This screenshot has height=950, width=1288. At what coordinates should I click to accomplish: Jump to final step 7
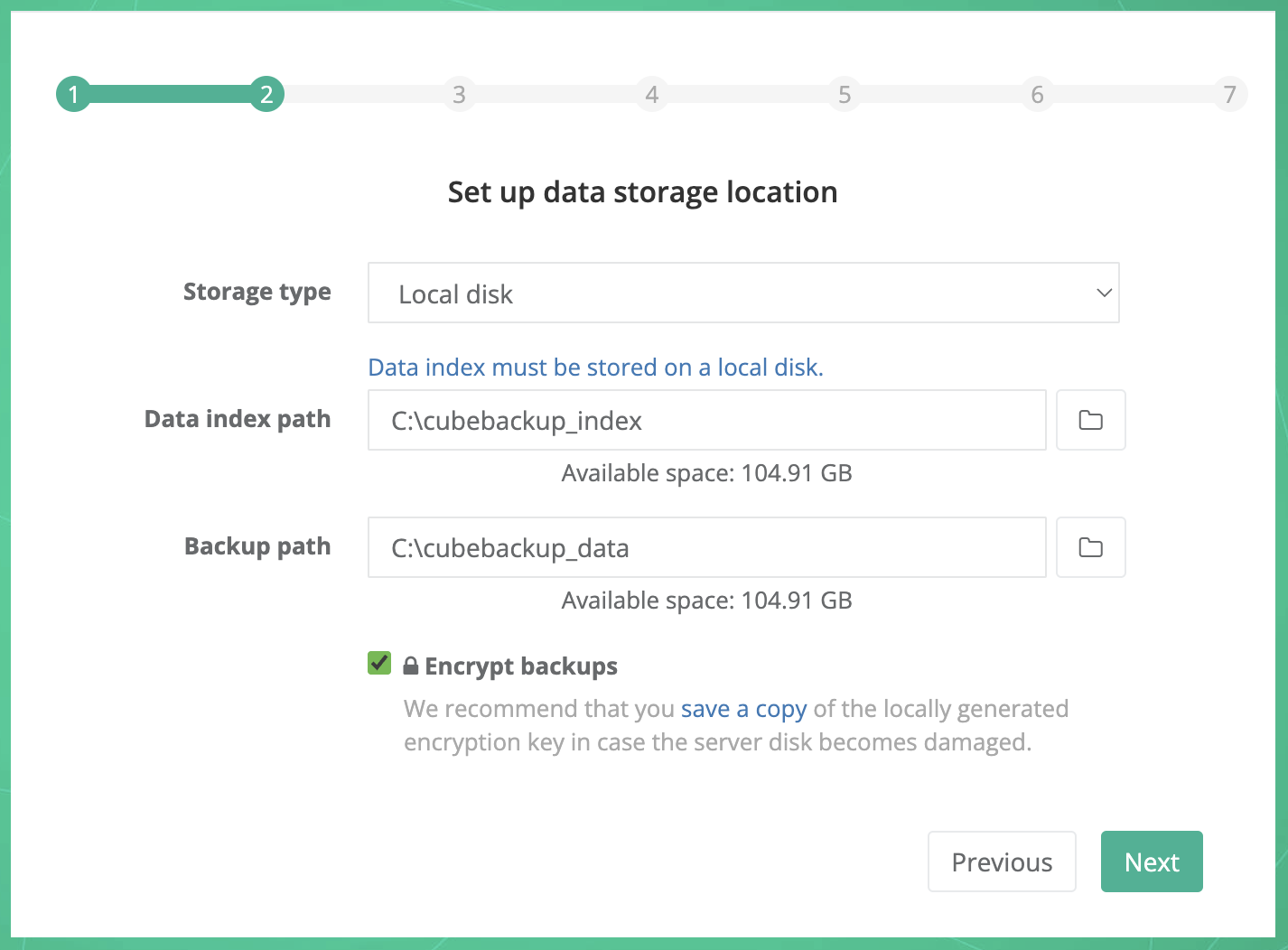tap(1229, 94)
